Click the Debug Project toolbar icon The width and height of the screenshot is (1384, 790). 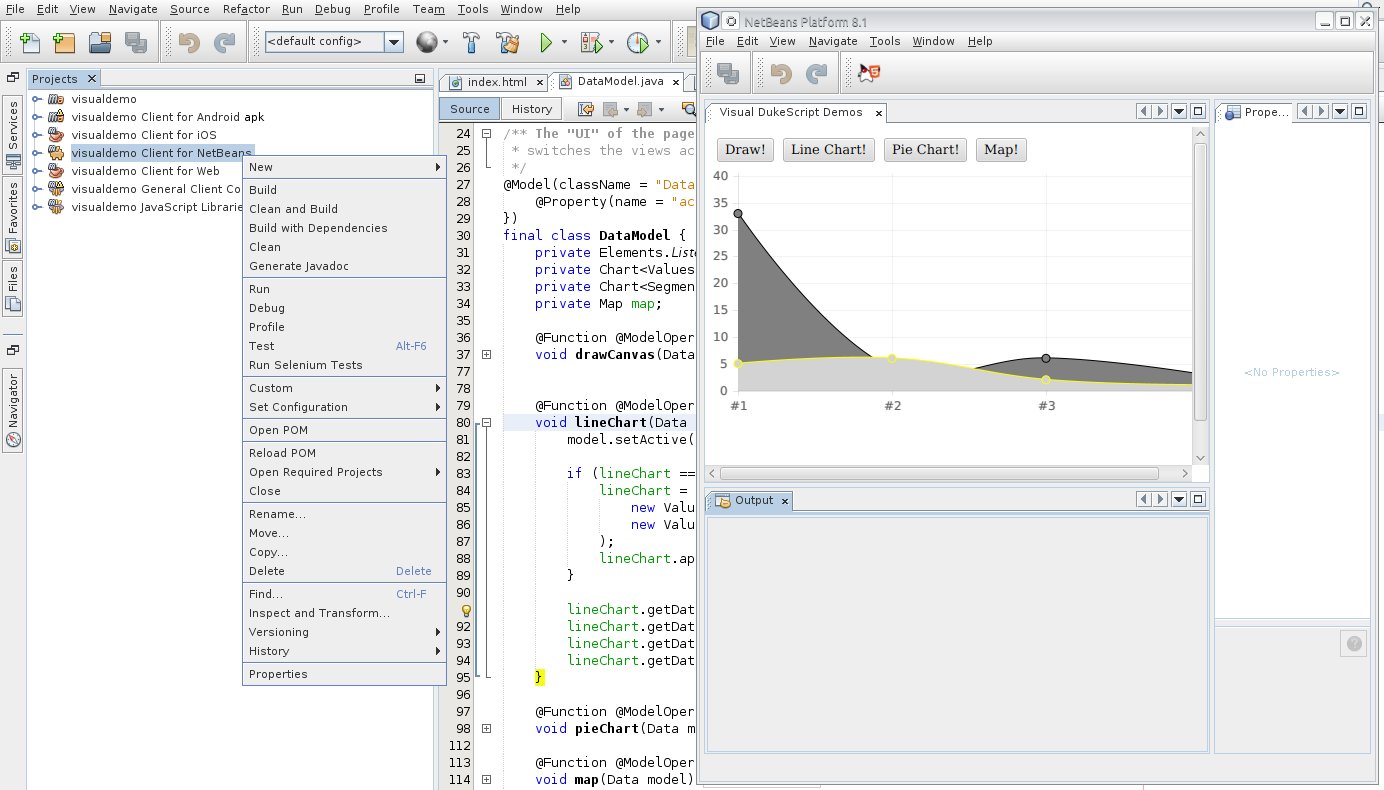tap(592, 42)
